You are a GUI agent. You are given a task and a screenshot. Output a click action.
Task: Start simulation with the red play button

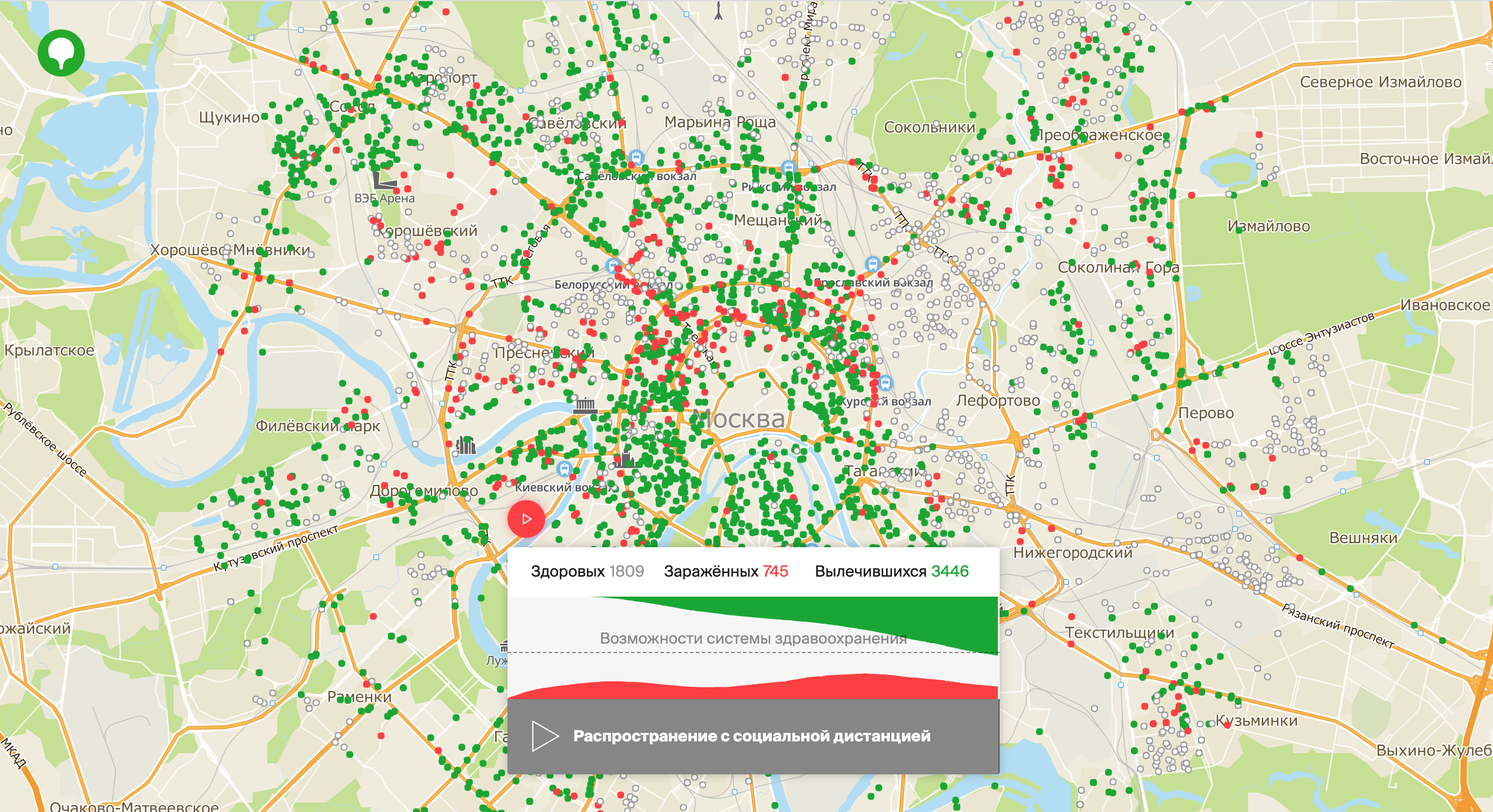pyautogui.click(x=526, y=519)
